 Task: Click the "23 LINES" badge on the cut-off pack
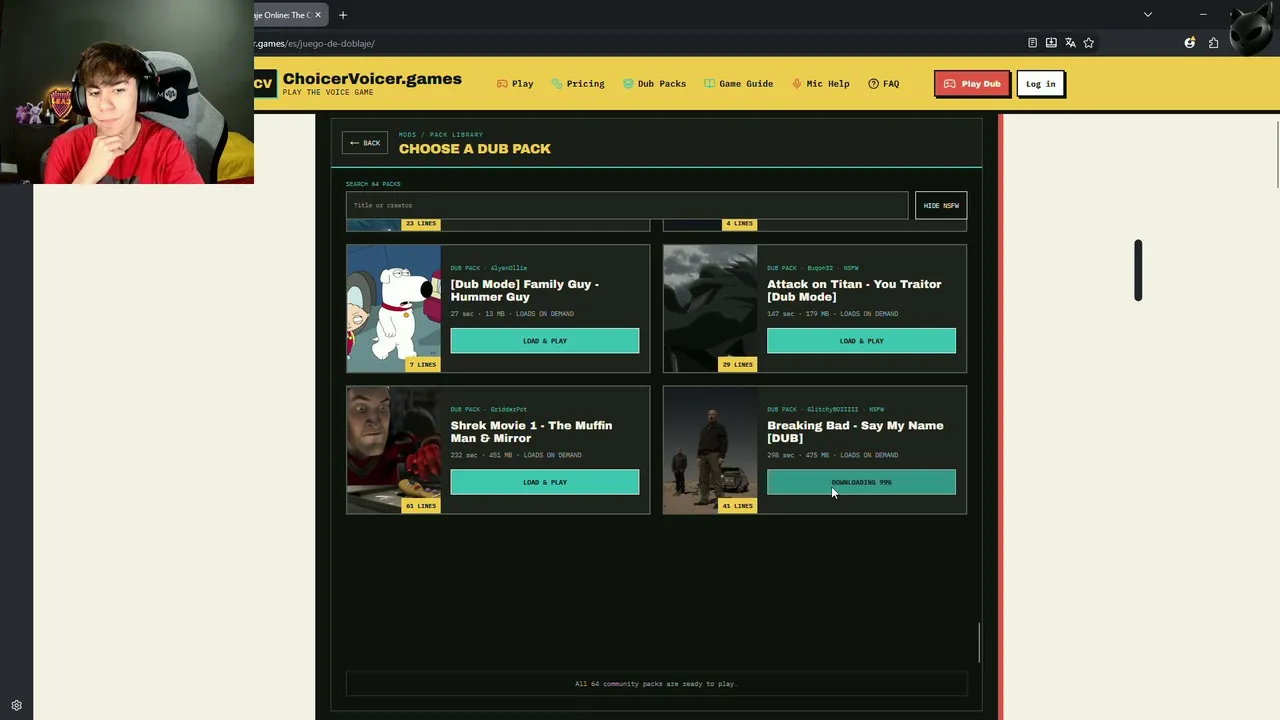click(421, 224)
